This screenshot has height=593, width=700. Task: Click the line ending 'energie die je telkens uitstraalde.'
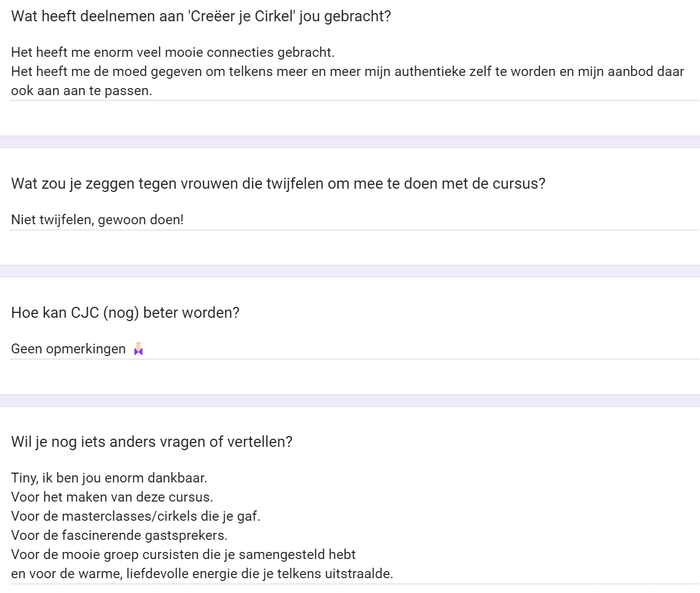tap(202, 574)
